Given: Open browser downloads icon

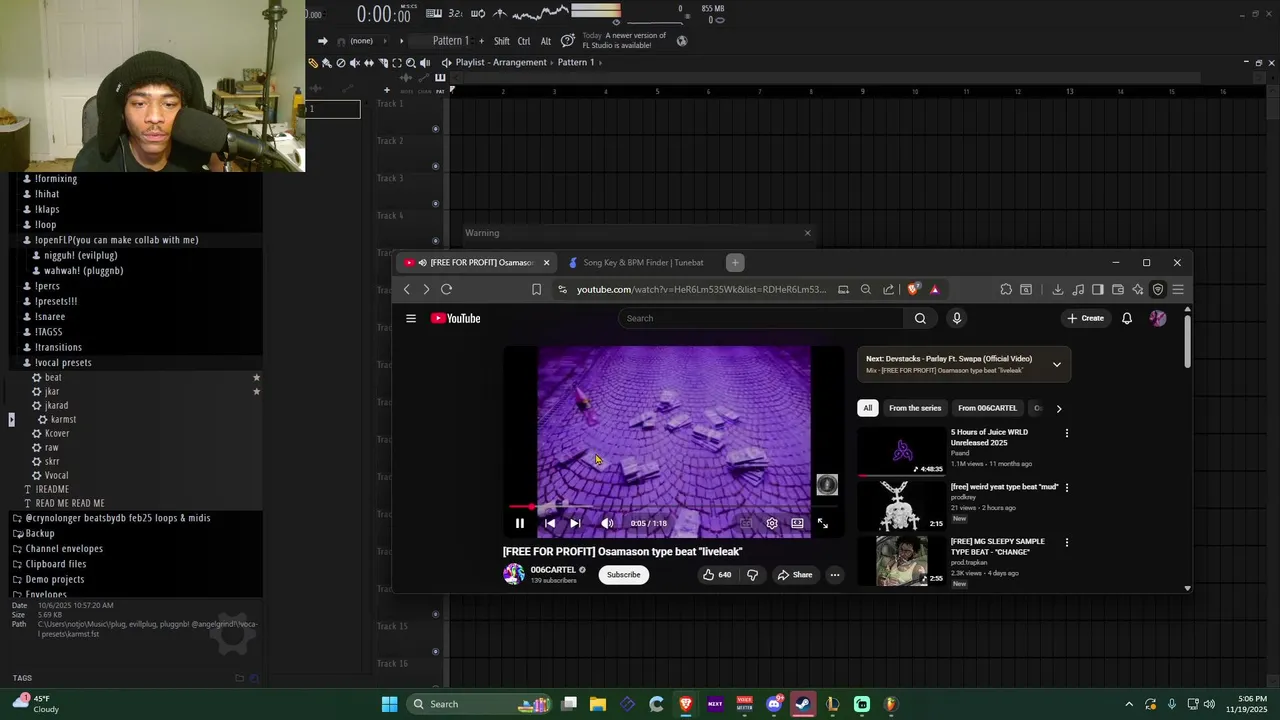Looking at the screenshot, I should click(x=1058, y=289).
